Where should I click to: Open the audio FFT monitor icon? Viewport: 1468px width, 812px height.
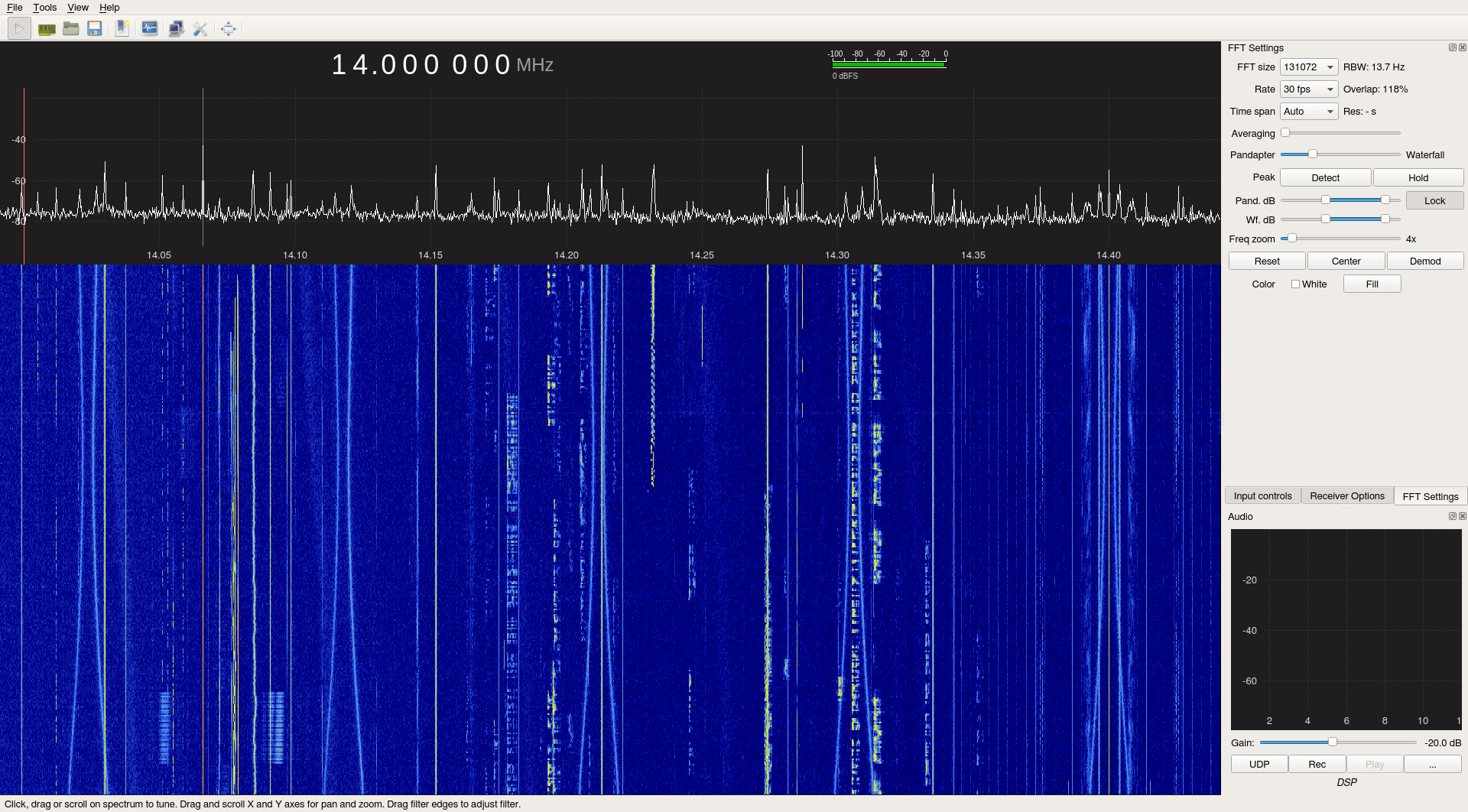pos(150,29)
